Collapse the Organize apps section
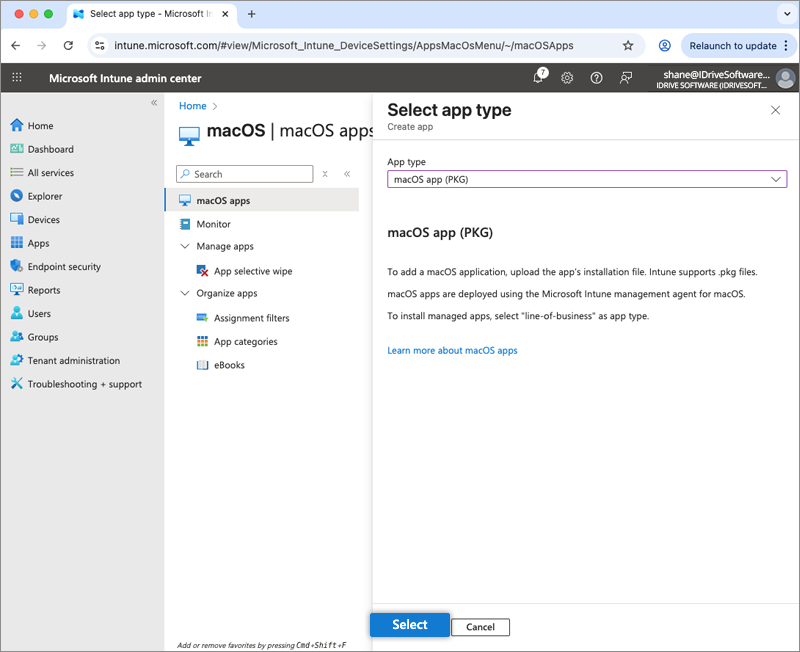Image resolution: width=800 pixels, height=652 pixels. coord(185,294)
